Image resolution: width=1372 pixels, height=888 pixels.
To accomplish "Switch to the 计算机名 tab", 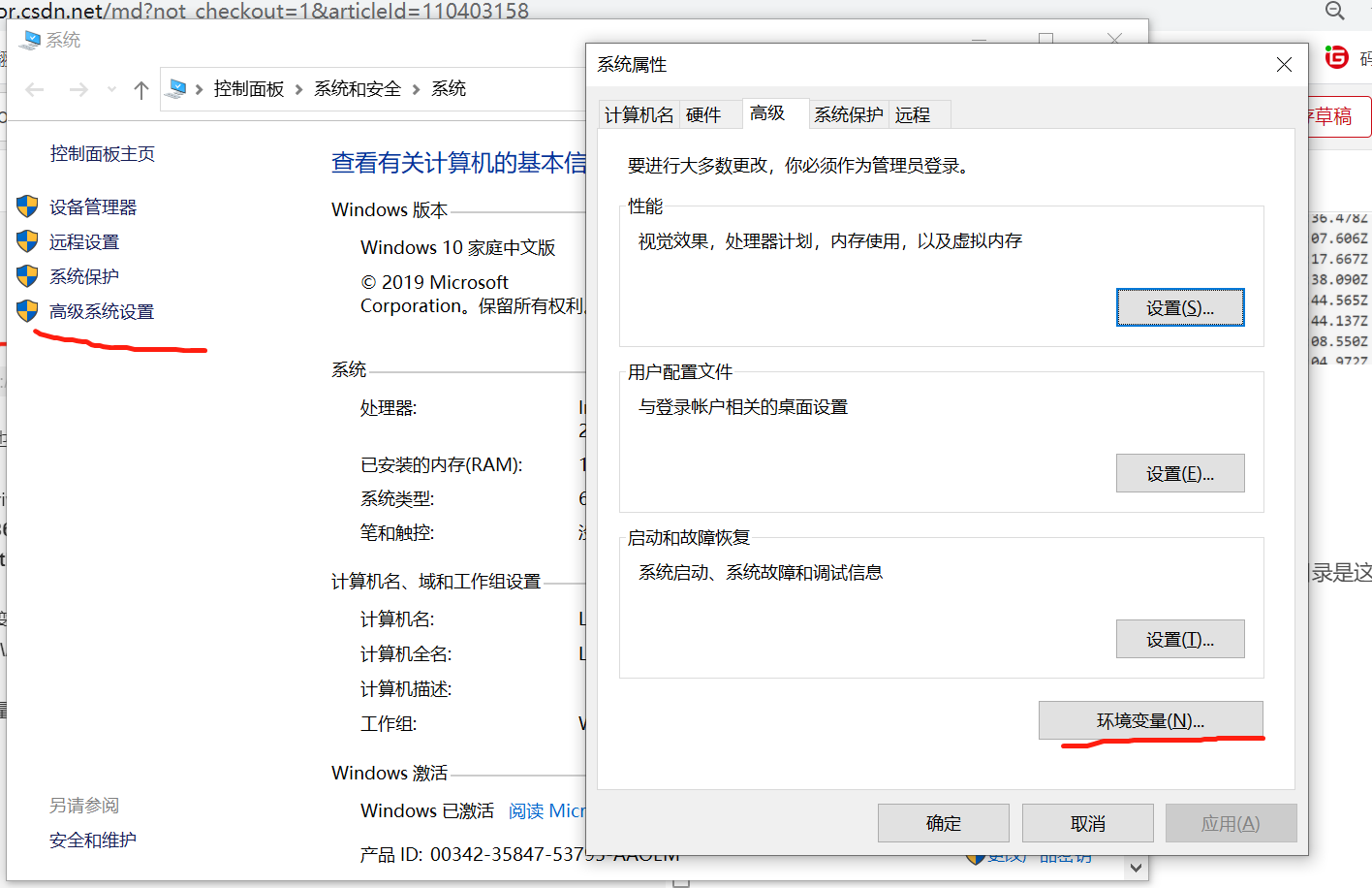I will pyautogui.click(x=639, y=115).
